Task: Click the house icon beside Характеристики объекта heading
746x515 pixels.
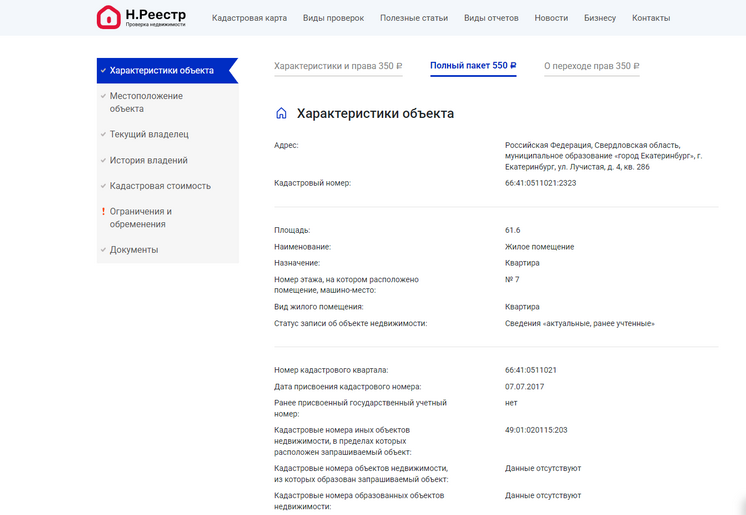Action: coord(281,114)
